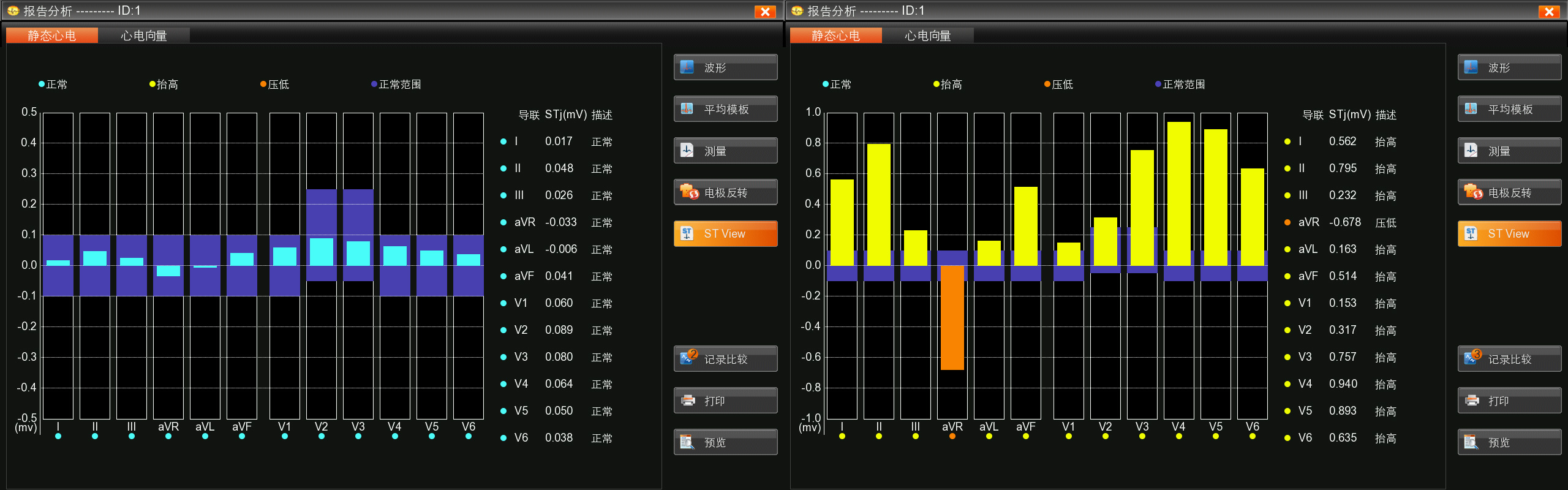Select the cyan V2 bar in left chart
The width and height of the screenshot is (1568, 490).
(322, 252)
